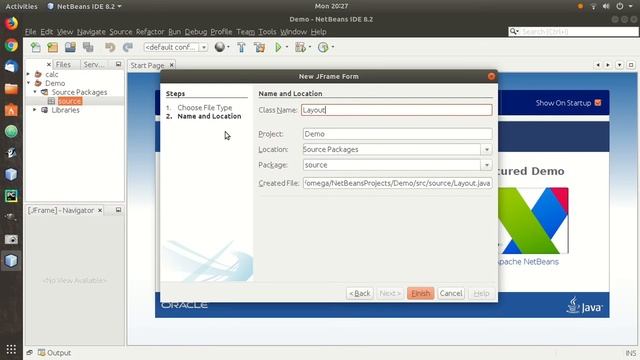Open the Run Project dropdown arrow
640x360 pixels.
coord(287,47)
